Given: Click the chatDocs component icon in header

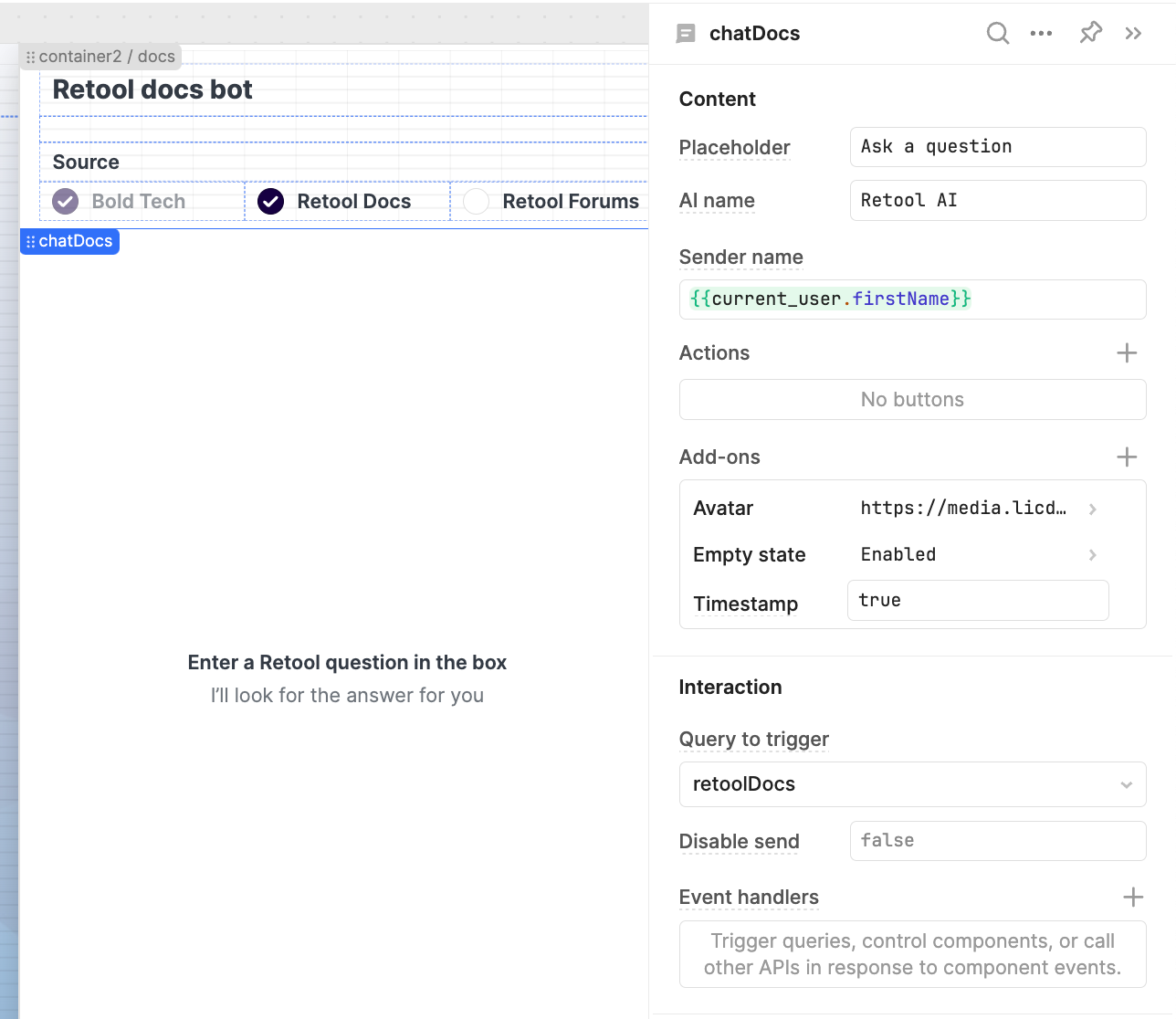Looking at the screenshot, I should pos(686,34).
